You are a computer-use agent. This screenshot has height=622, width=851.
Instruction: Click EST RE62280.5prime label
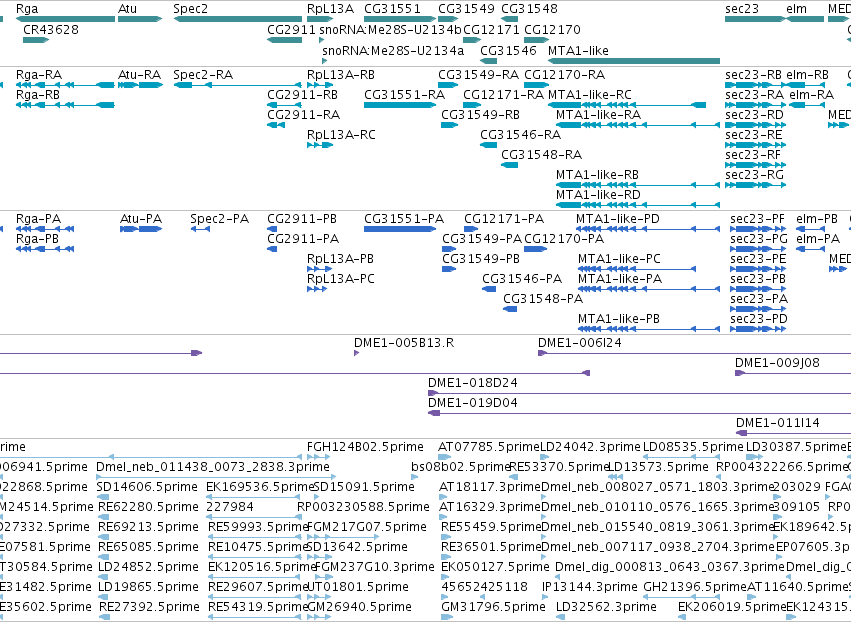(x=148, y=506)
